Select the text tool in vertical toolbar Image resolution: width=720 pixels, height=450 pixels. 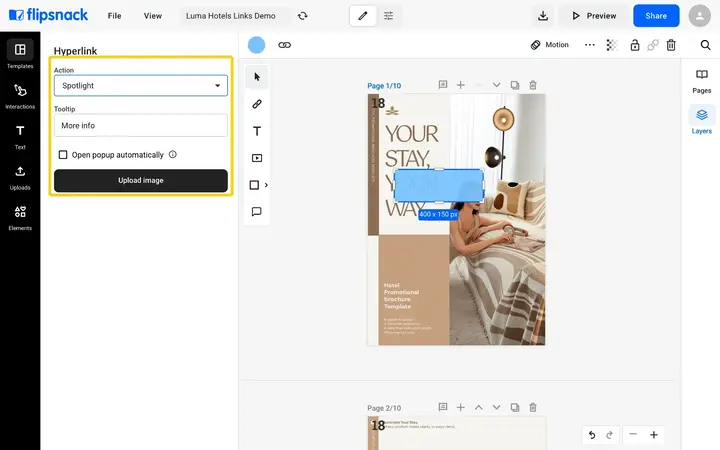coord(257,131)
